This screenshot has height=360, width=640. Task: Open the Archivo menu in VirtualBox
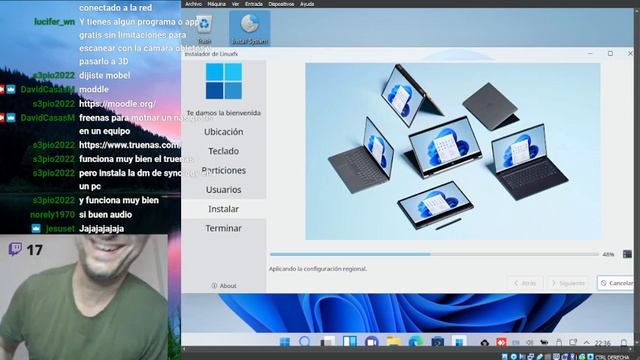(x=193, y=4)
